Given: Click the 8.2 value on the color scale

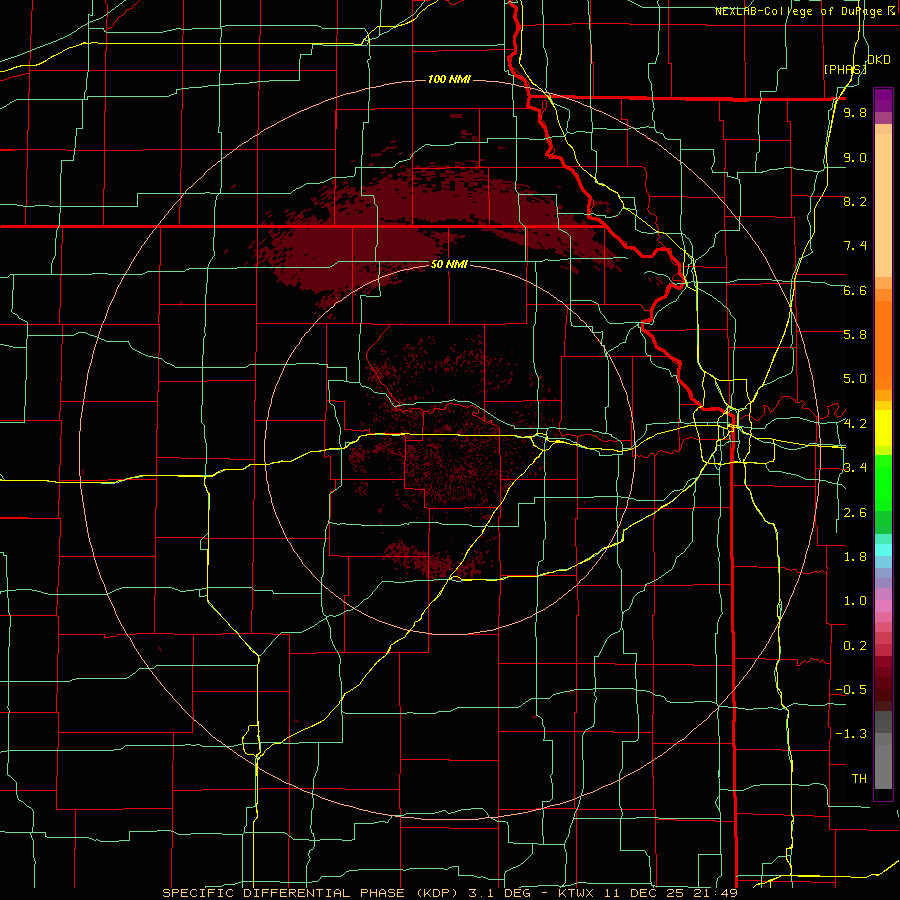Looking at the screenshot, I should pyautogui.click(x=855, y=201).
